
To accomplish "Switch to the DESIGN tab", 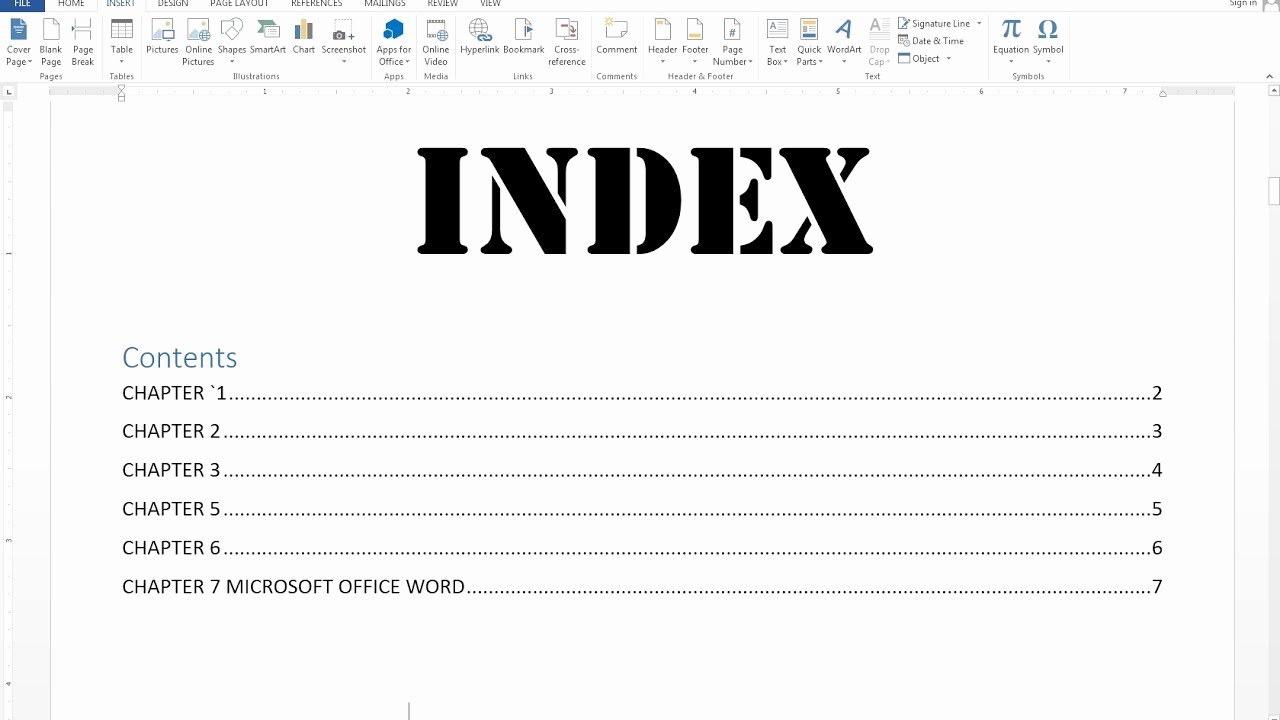I will tap(173, 4).
